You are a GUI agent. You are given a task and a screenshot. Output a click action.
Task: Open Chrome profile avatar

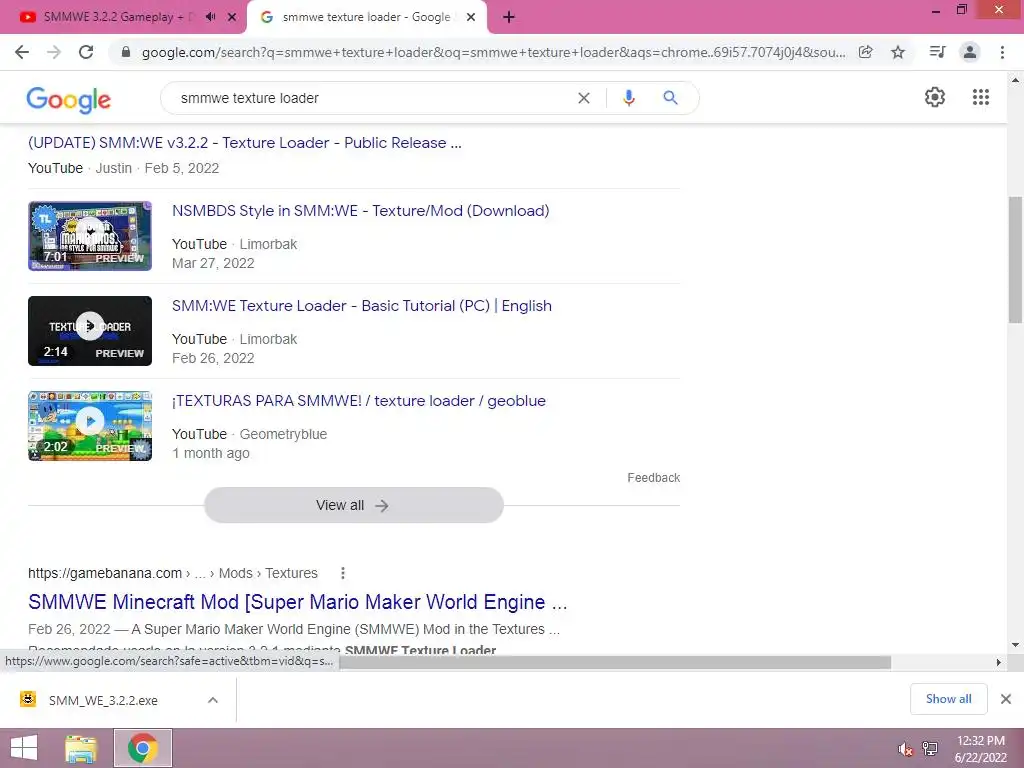tap(970, 52)
